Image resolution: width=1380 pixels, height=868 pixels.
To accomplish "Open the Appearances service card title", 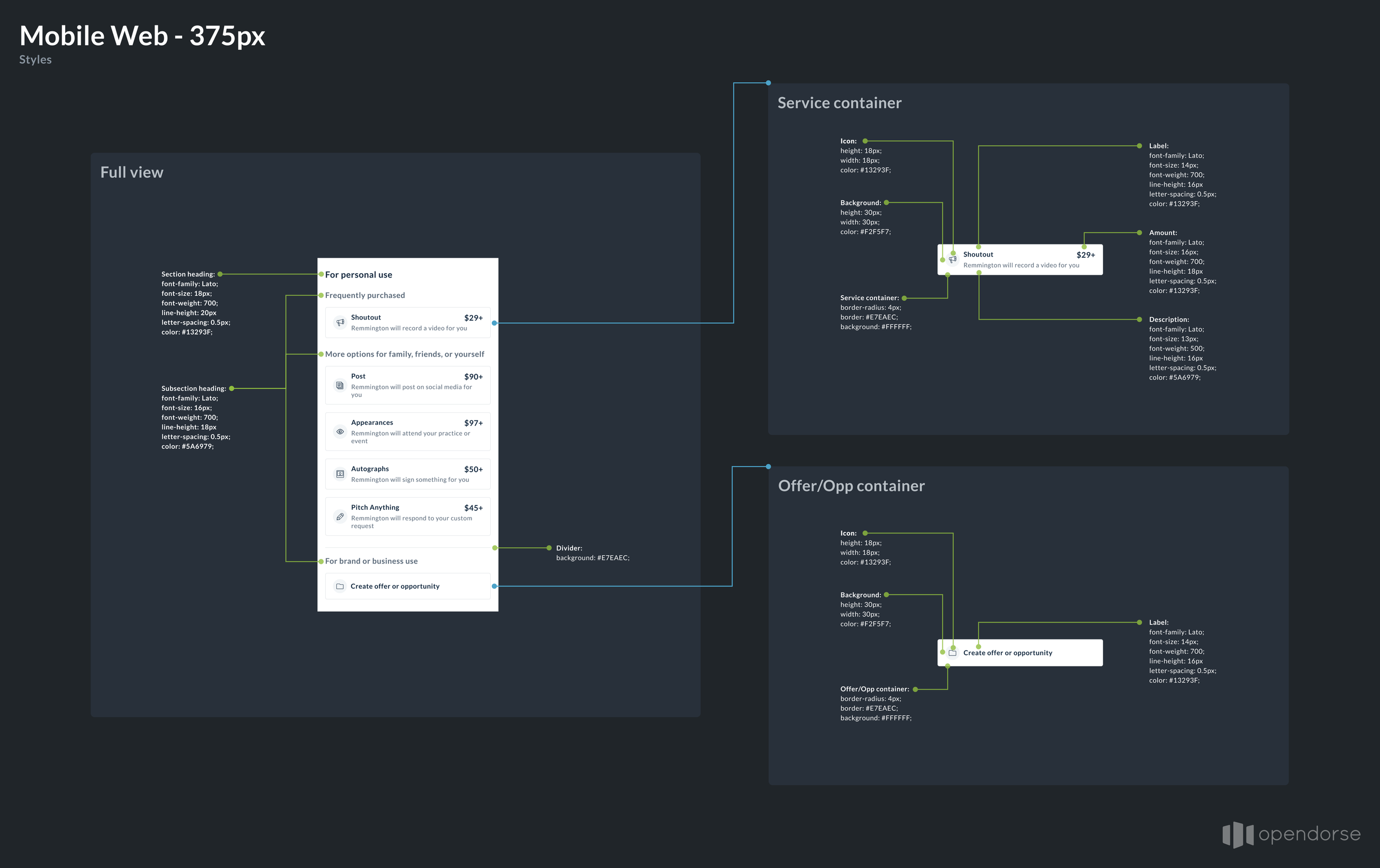I will [372, 423].
